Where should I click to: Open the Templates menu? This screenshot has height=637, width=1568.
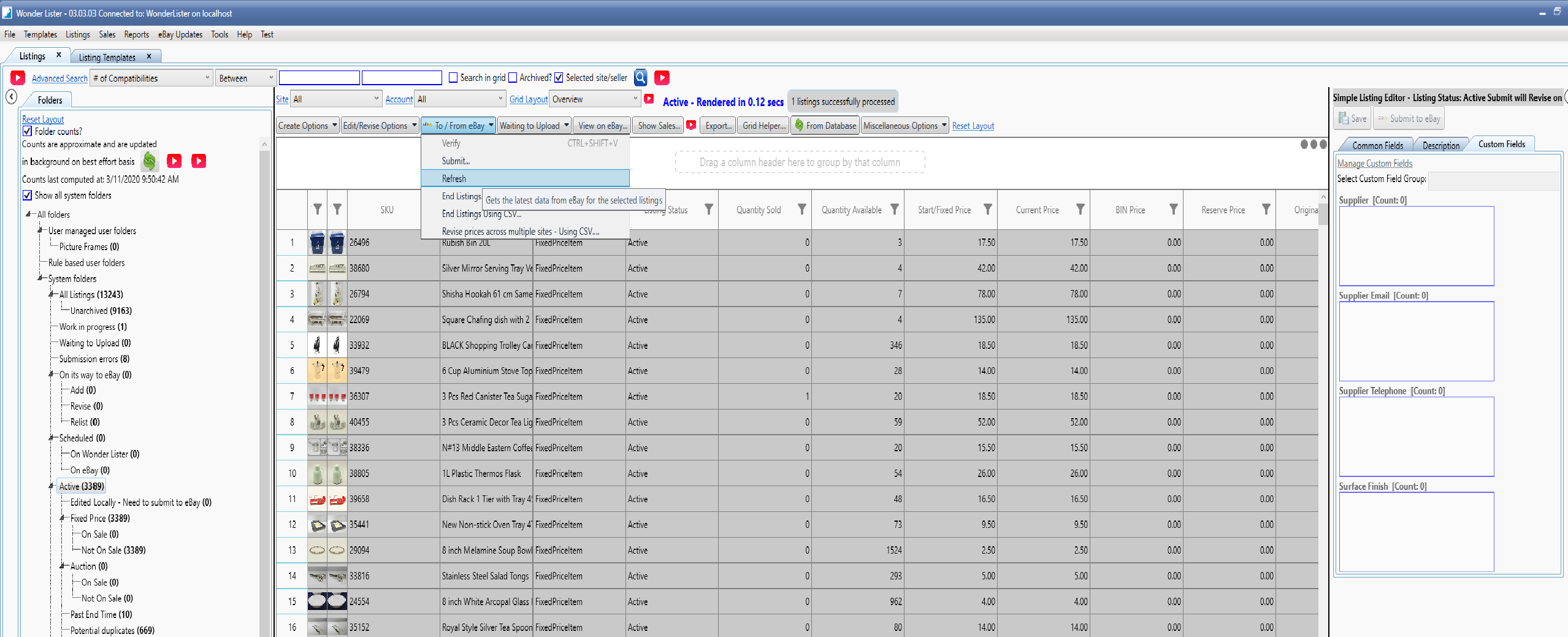pyautogui.click(x=40, y=34)
